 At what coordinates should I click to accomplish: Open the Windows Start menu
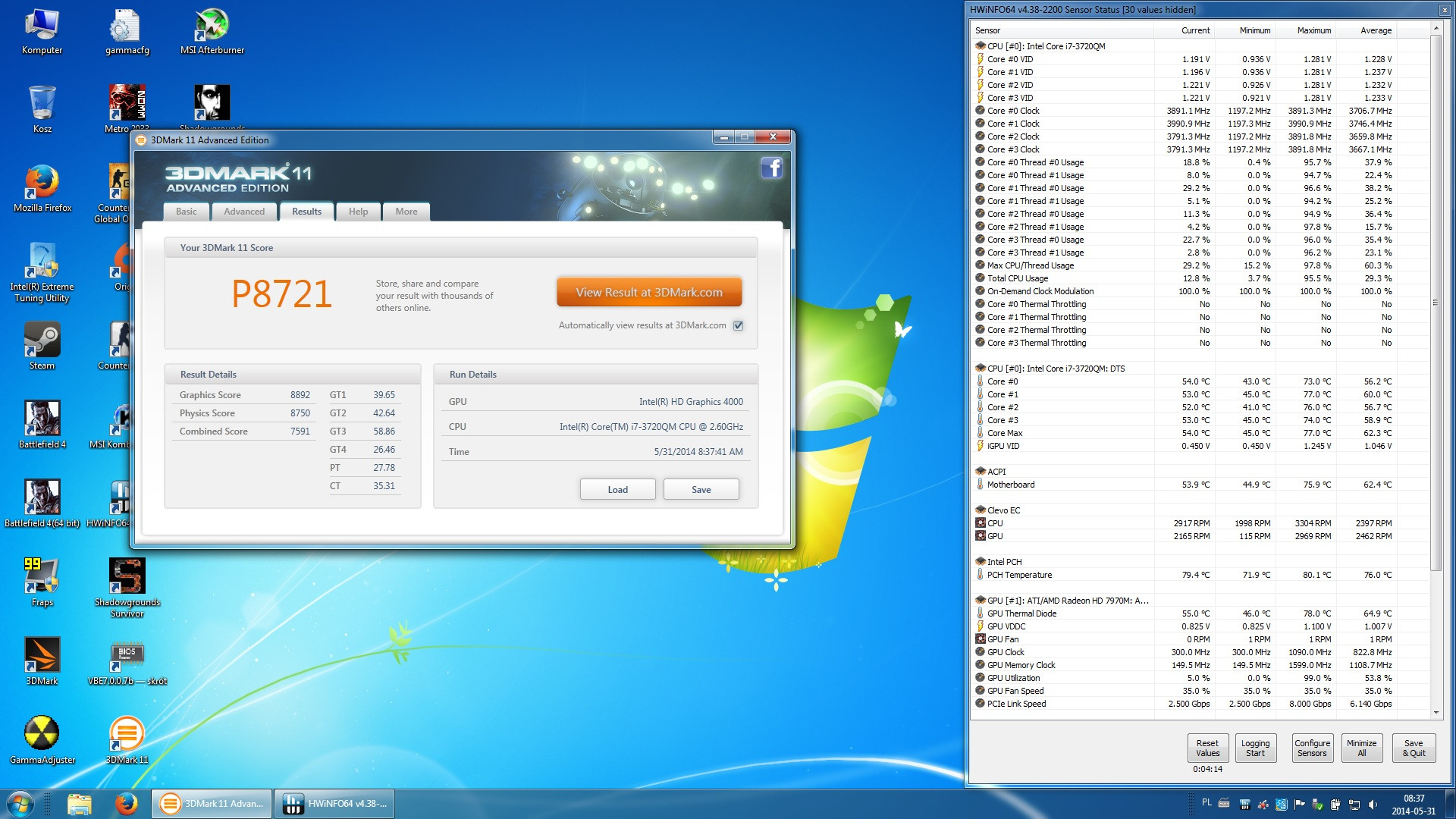tap(20, 804)
